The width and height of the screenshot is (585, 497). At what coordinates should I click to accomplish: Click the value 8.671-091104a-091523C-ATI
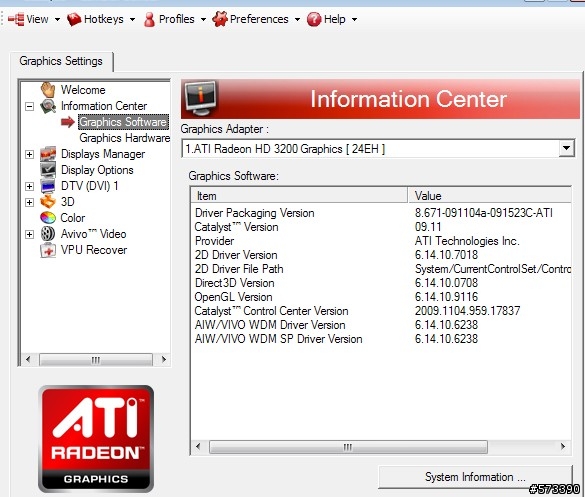(484, 213)
